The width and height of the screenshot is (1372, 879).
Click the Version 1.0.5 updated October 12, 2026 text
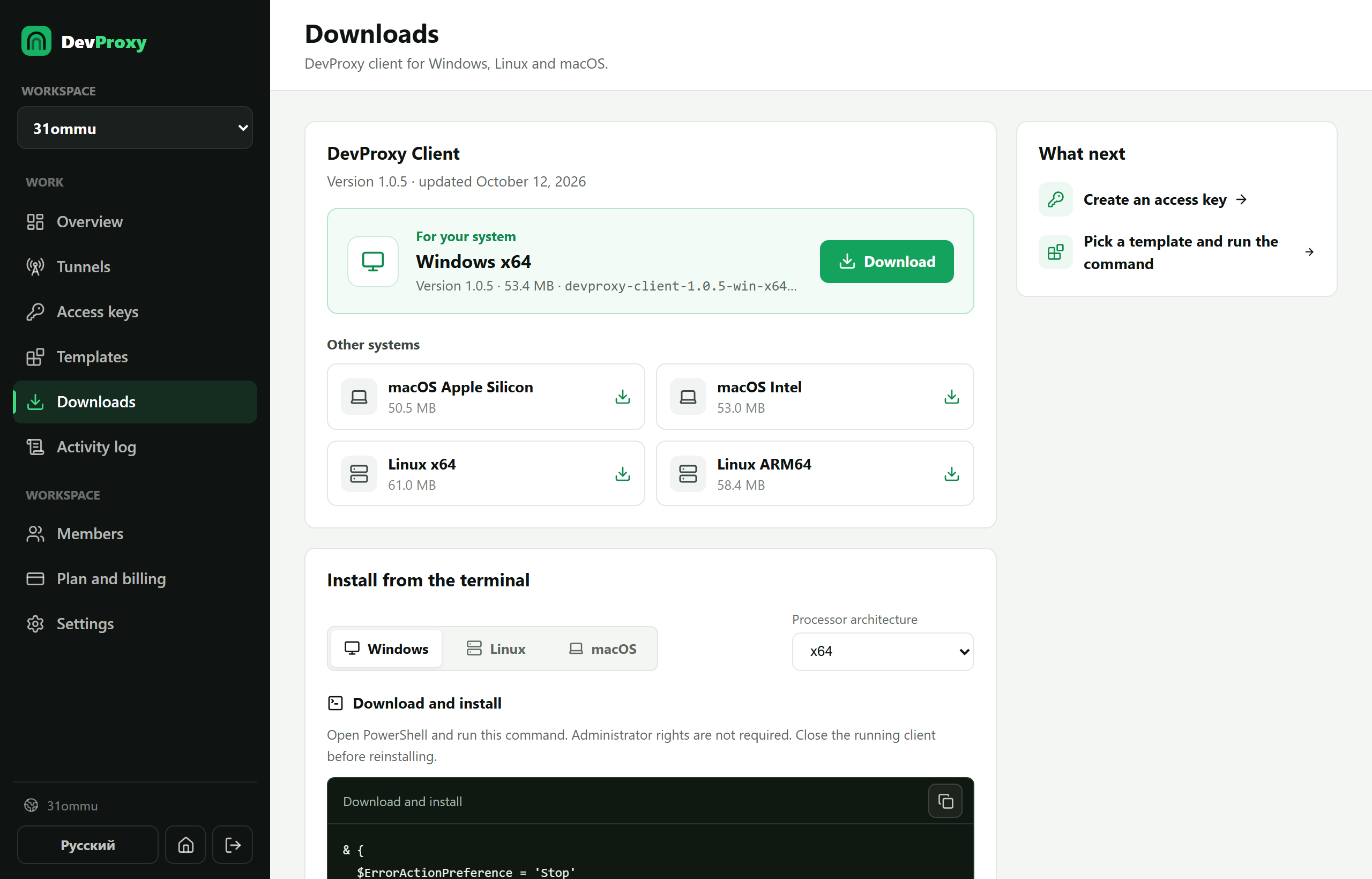point(456,182)
